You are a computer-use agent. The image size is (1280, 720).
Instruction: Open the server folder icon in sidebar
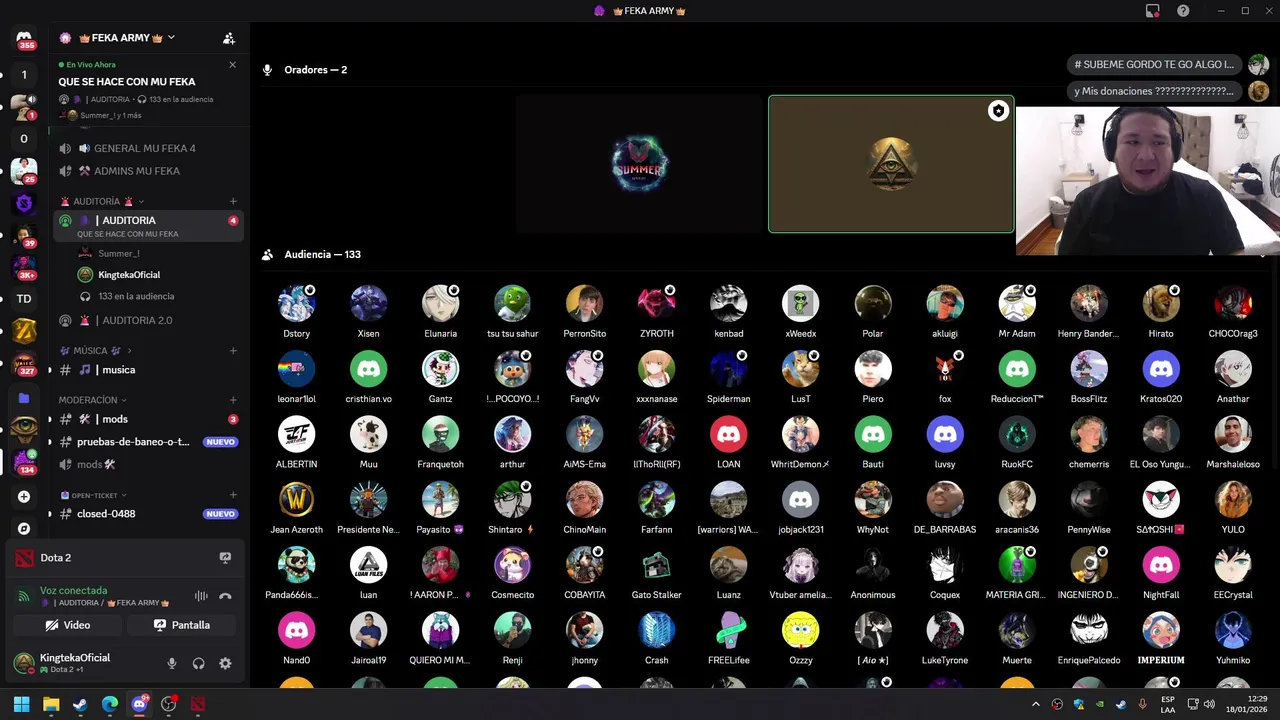(x=24, y=398)
